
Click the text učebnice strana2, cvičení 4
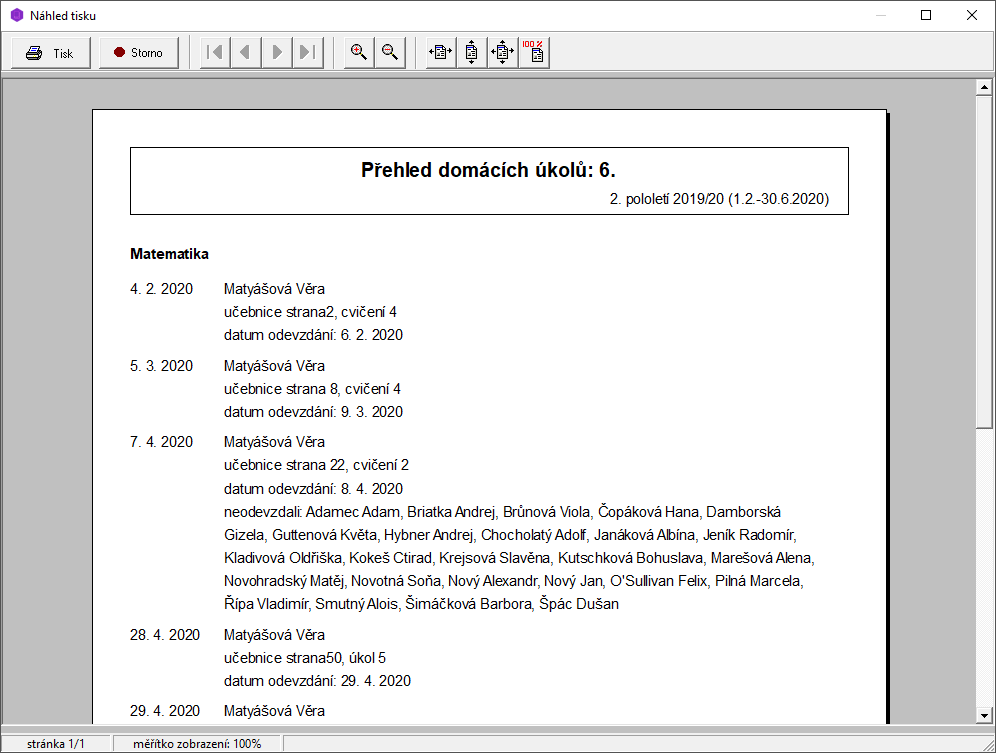click(x=311, y=312)
